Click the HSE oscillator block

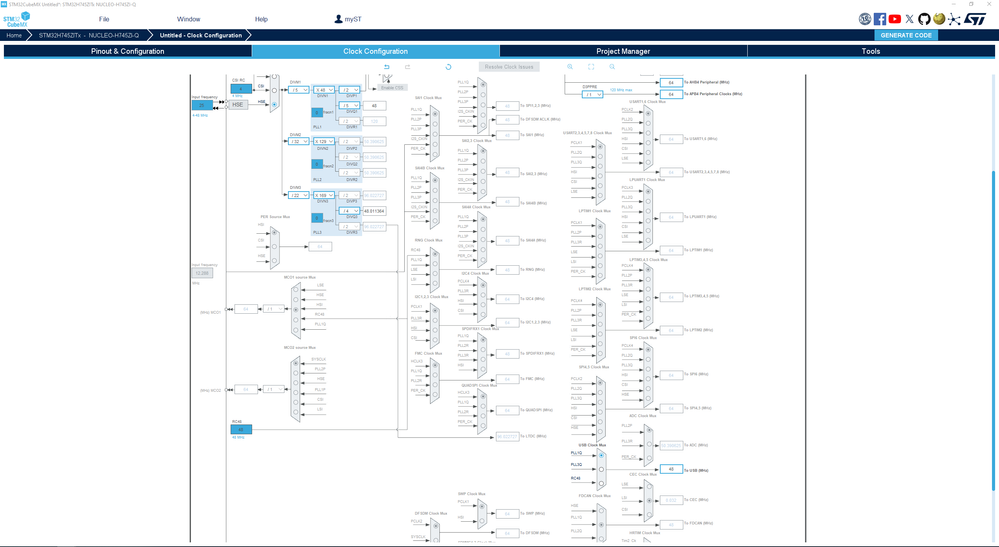pyautogui.click(x=238, y=104)
